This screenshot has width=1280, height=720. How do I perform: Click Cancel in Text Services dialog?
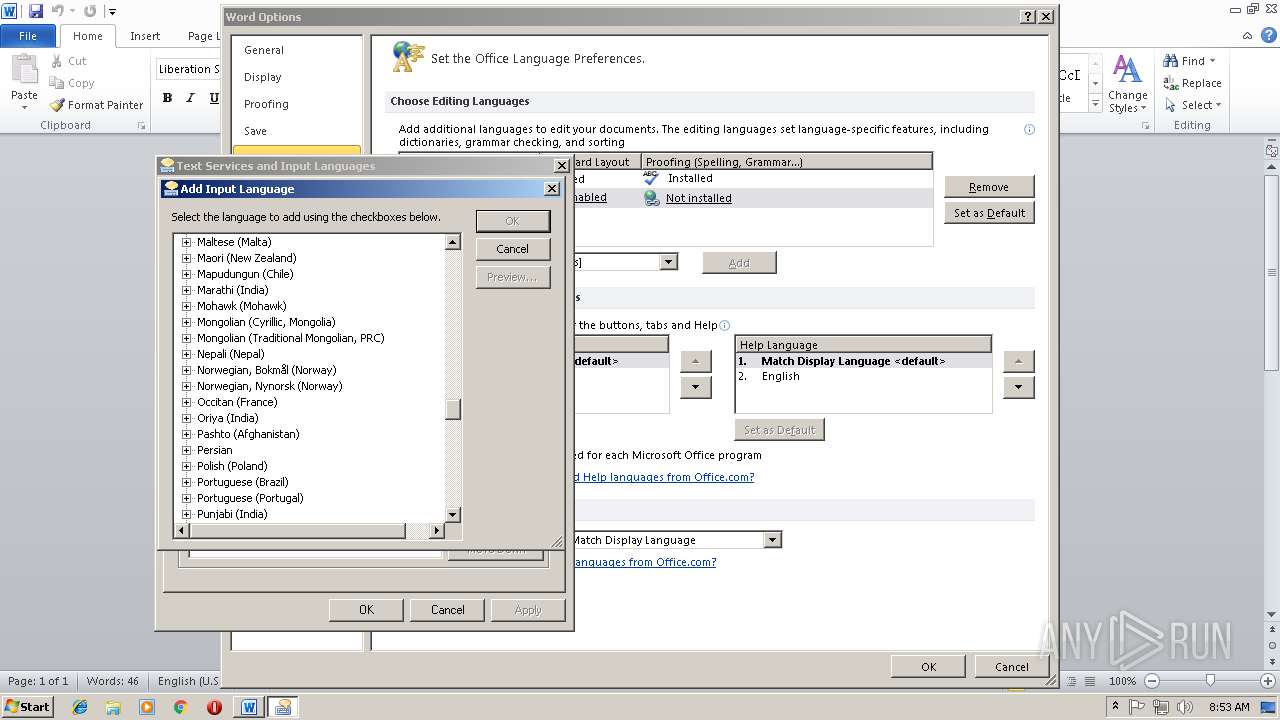point(448,610)
